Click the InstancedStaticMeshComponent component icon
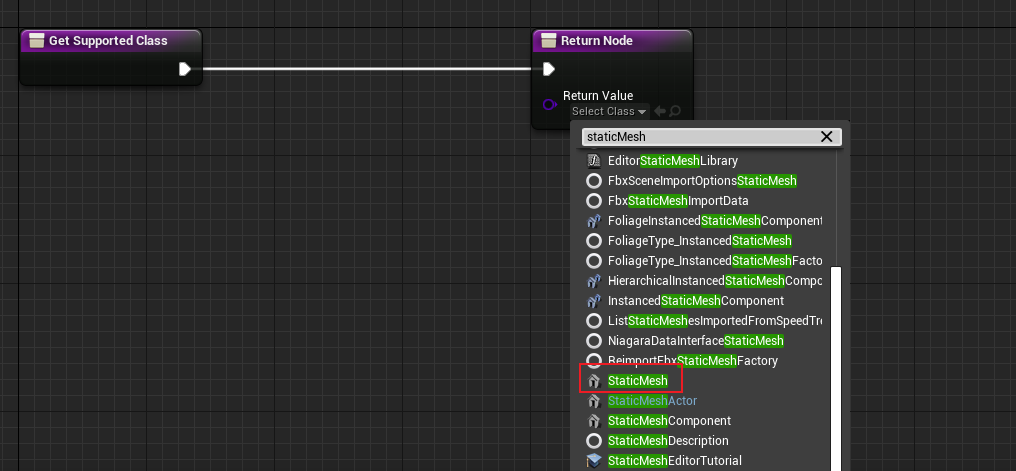This screenshot has height=471, width=1016. point(594,301)
